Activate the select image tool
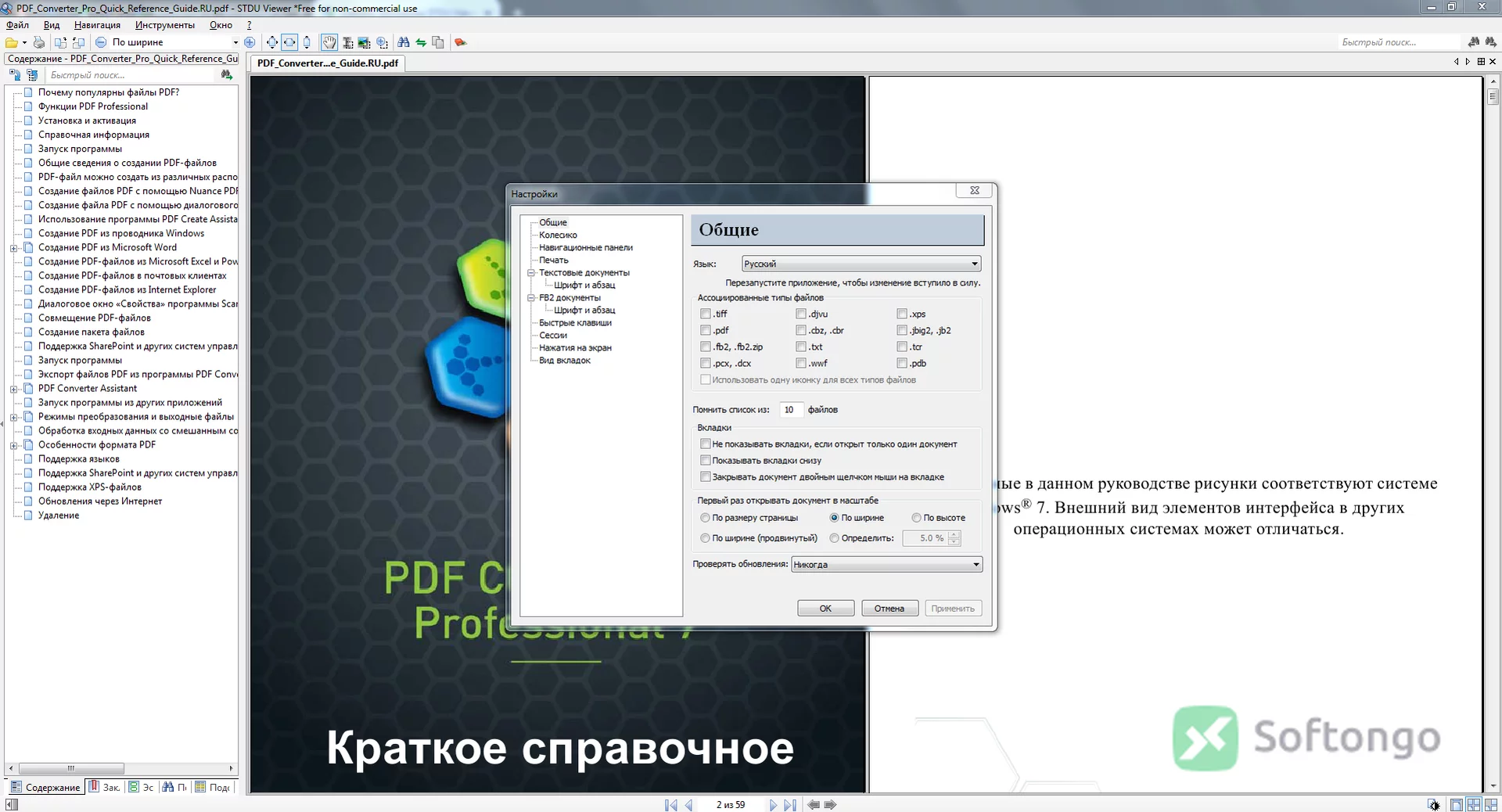 pos(364,42)
